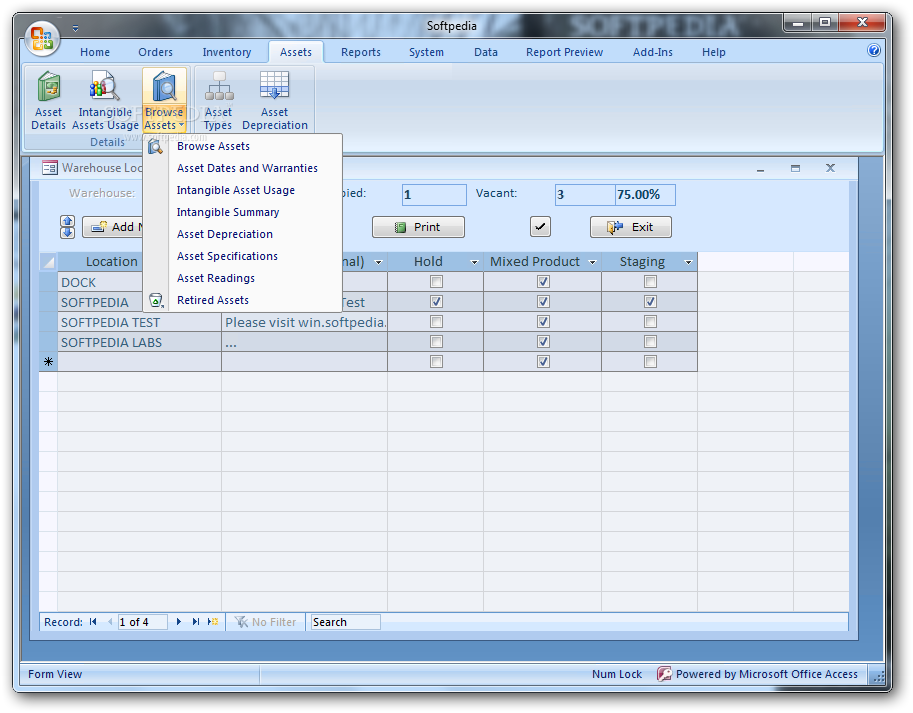Go to previous record arrow

110,622
